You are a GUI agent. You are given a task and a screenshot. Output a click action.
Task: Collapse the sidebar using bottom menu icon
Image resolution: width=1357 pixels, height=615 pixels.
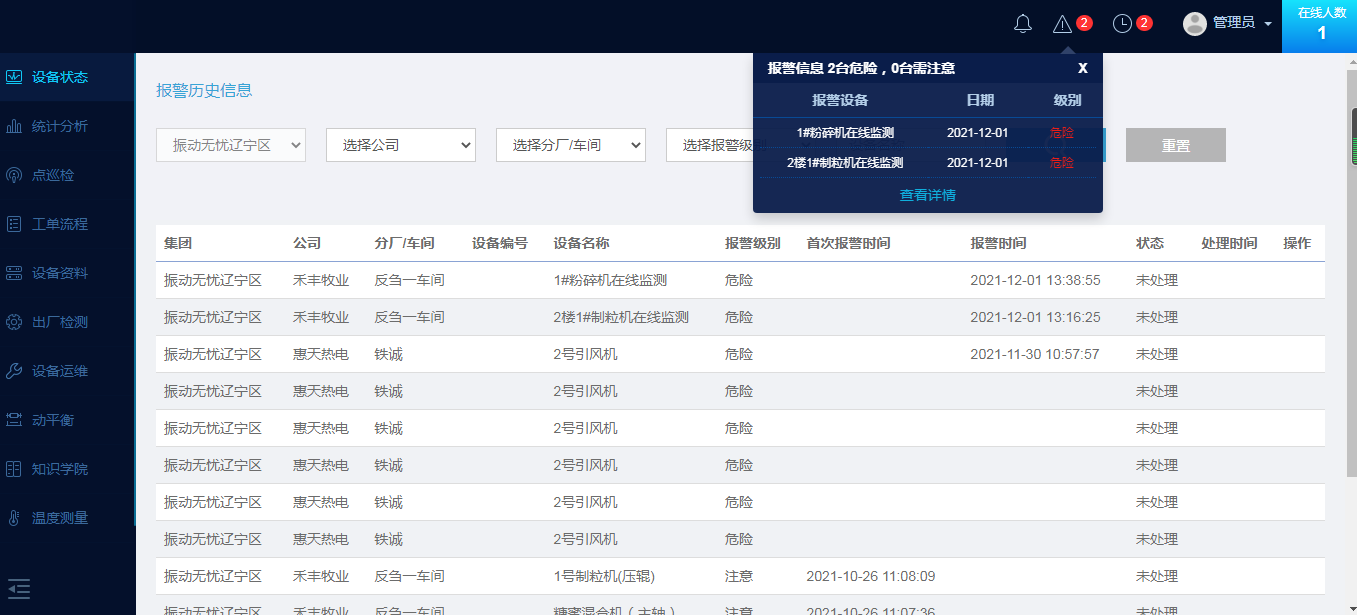coord(19,589)
